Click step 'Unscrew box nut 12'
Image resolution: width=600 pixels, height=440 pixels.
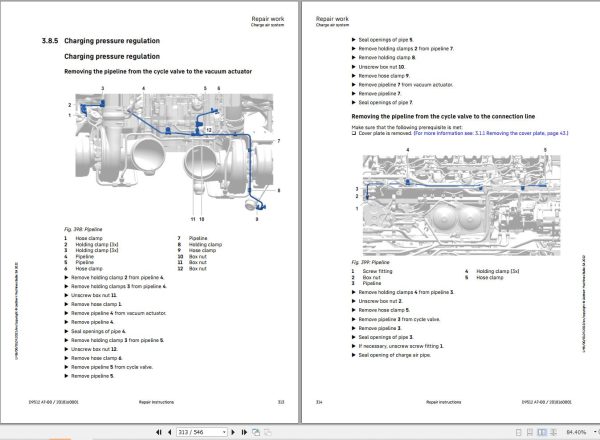[94, 349]
